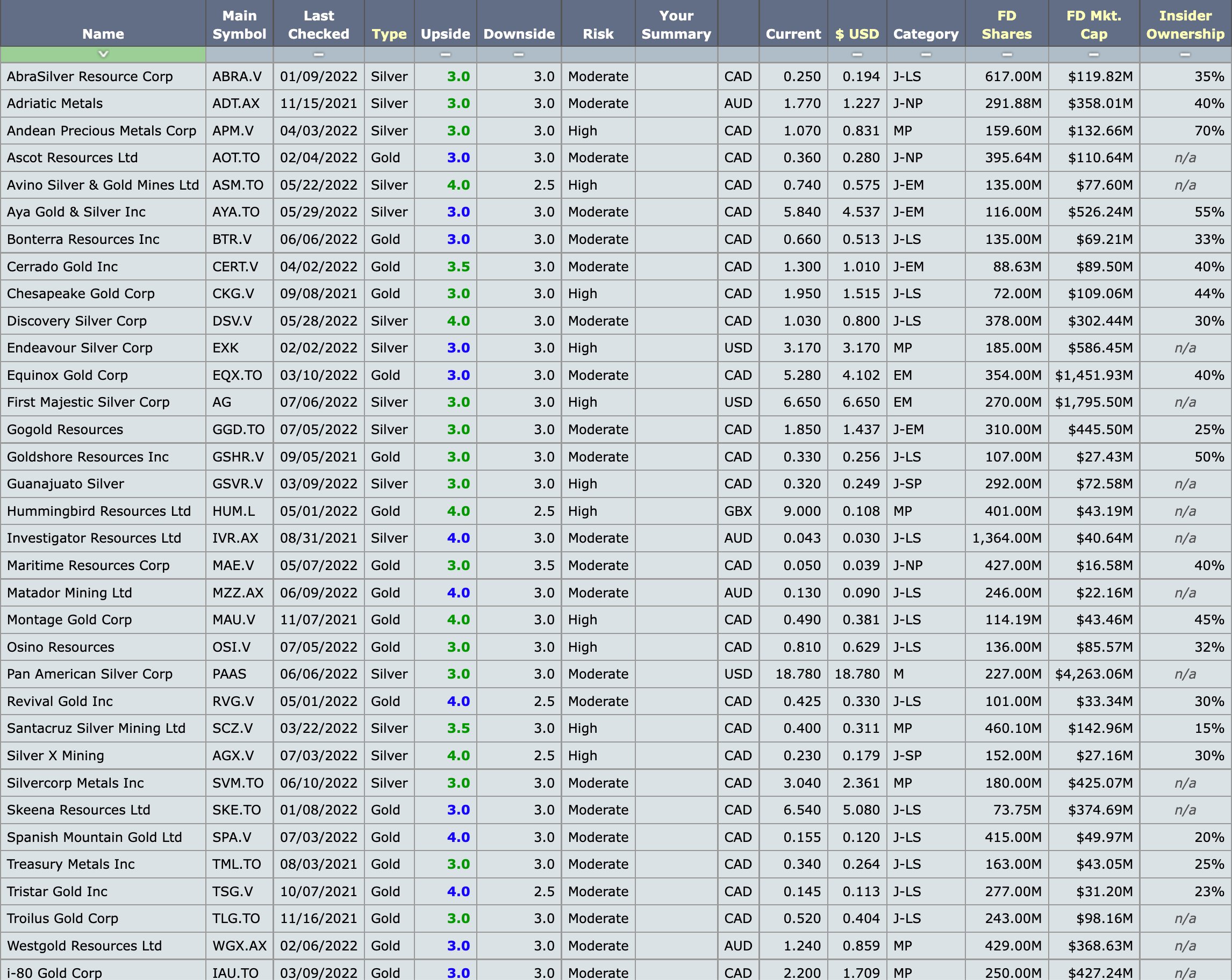Image resolution: width=1232 pixels, height=980 pixels.
Task: Click the Main Symbol column header
Action: [x=239, y=25]
